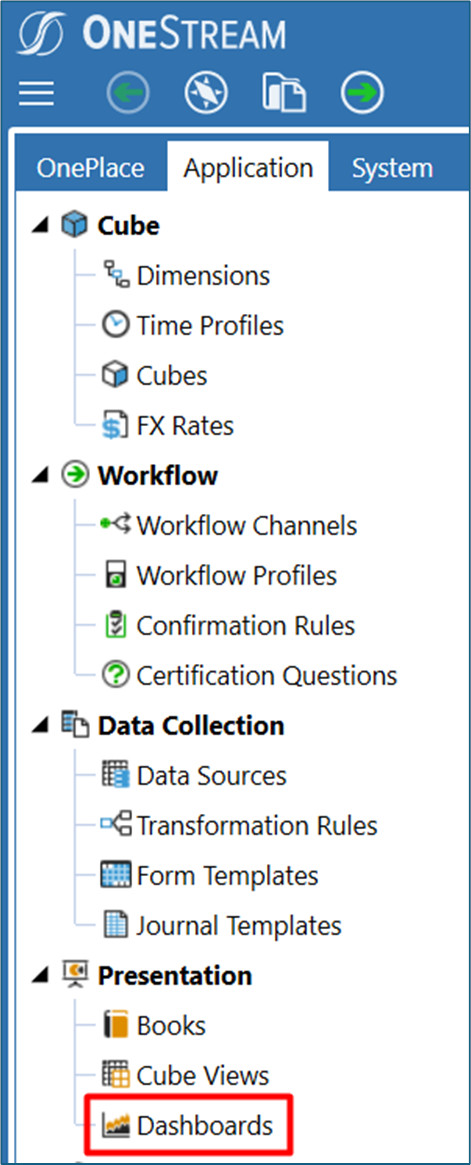Click the FX Rates dollar icon
Screen dimensions: 471x1165
click(116, 426)
